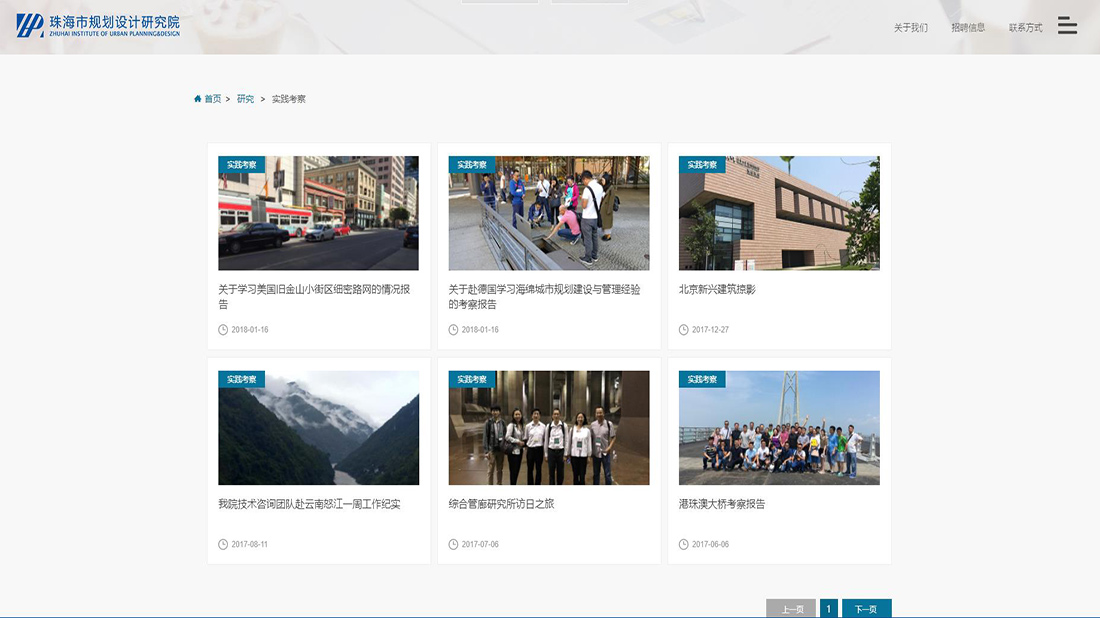Open 关于我们 in top navigation
The height and width of the screenshot is (618, 1100).
[x=911, y=28]
